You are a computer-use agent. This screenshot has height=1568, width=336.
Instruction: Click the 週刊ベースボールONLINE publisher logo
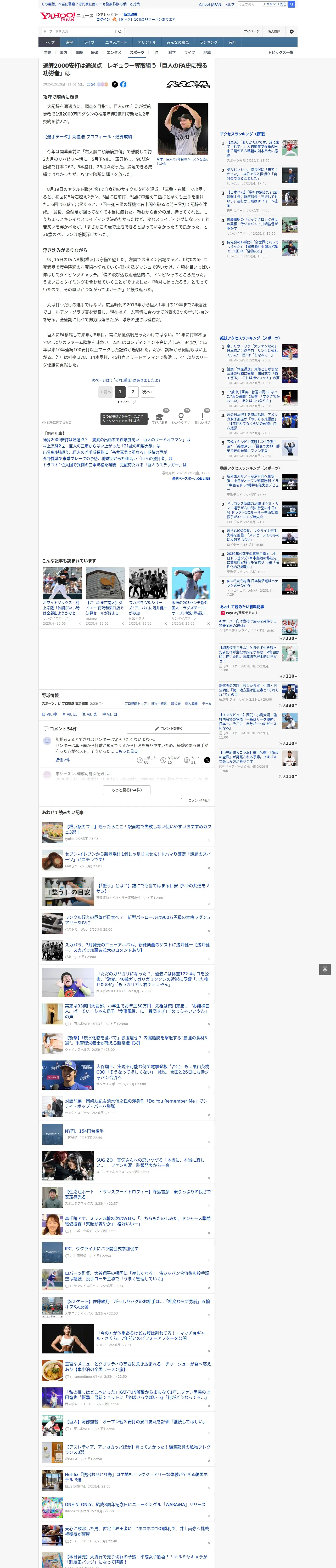point(188,85)
